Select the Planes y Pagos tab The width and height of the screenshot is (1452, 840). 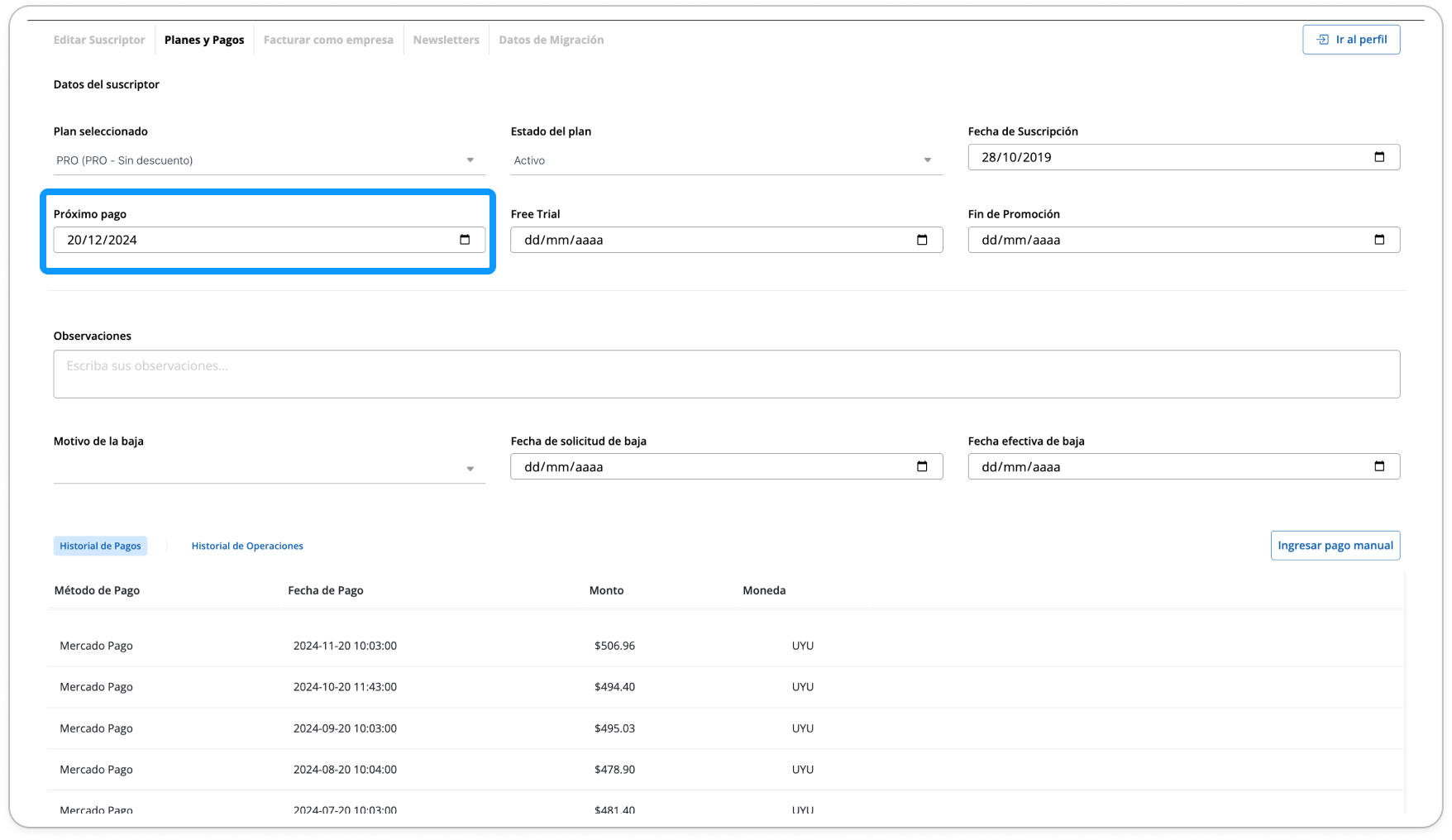(204, 40)
